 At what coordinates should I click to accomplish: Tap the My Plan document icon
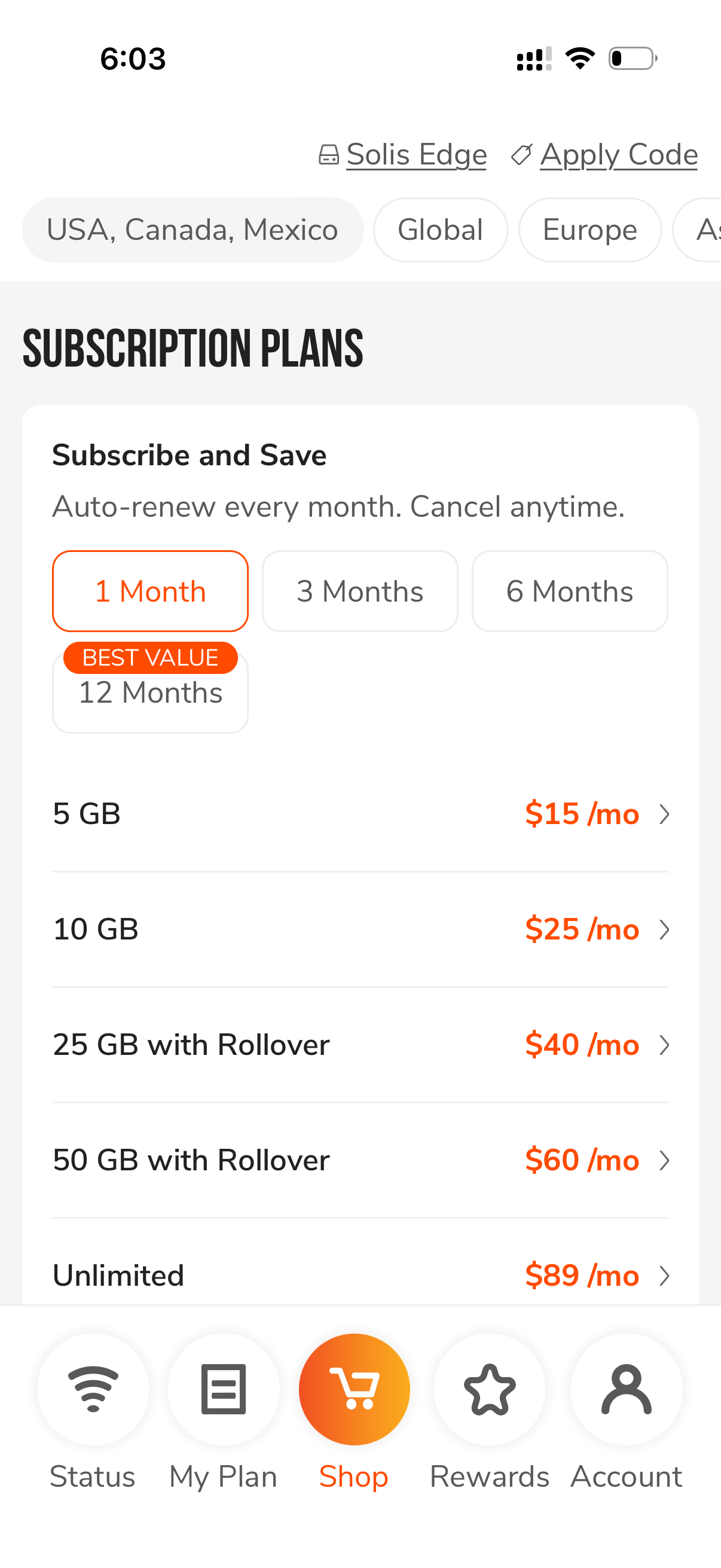pos(224,1389)
